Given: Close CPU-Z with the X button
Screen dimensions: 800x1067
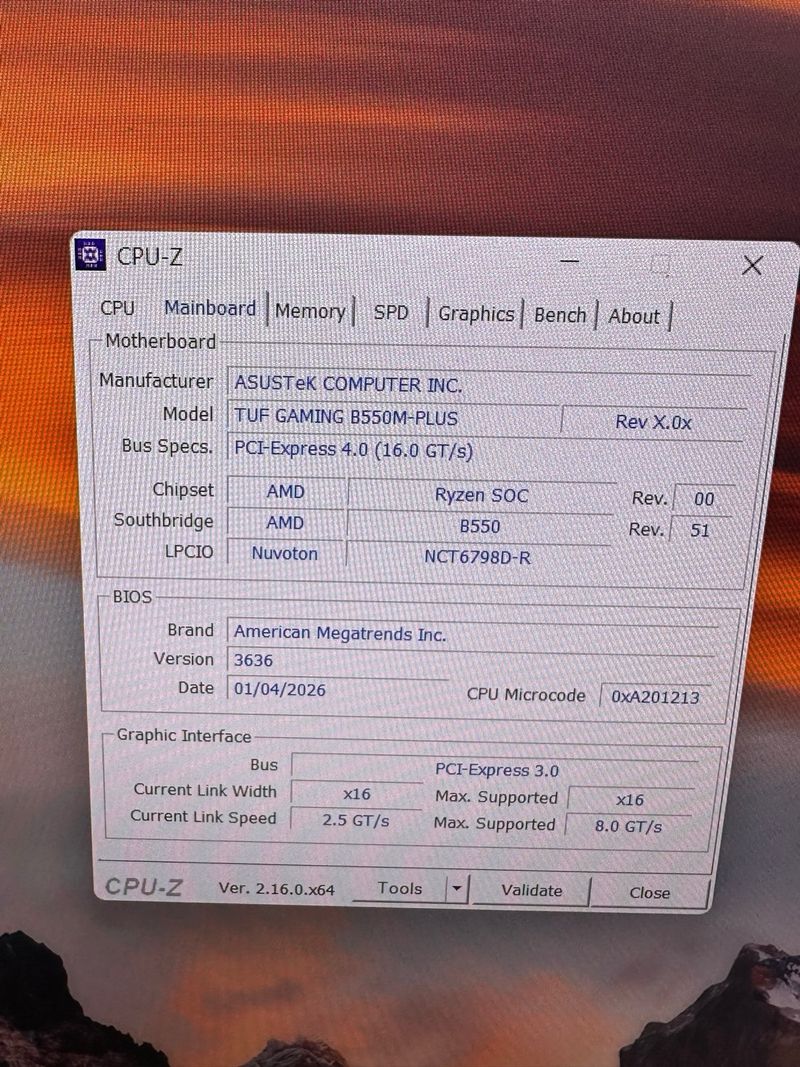Looking at the screenshot, I should 752,265.
